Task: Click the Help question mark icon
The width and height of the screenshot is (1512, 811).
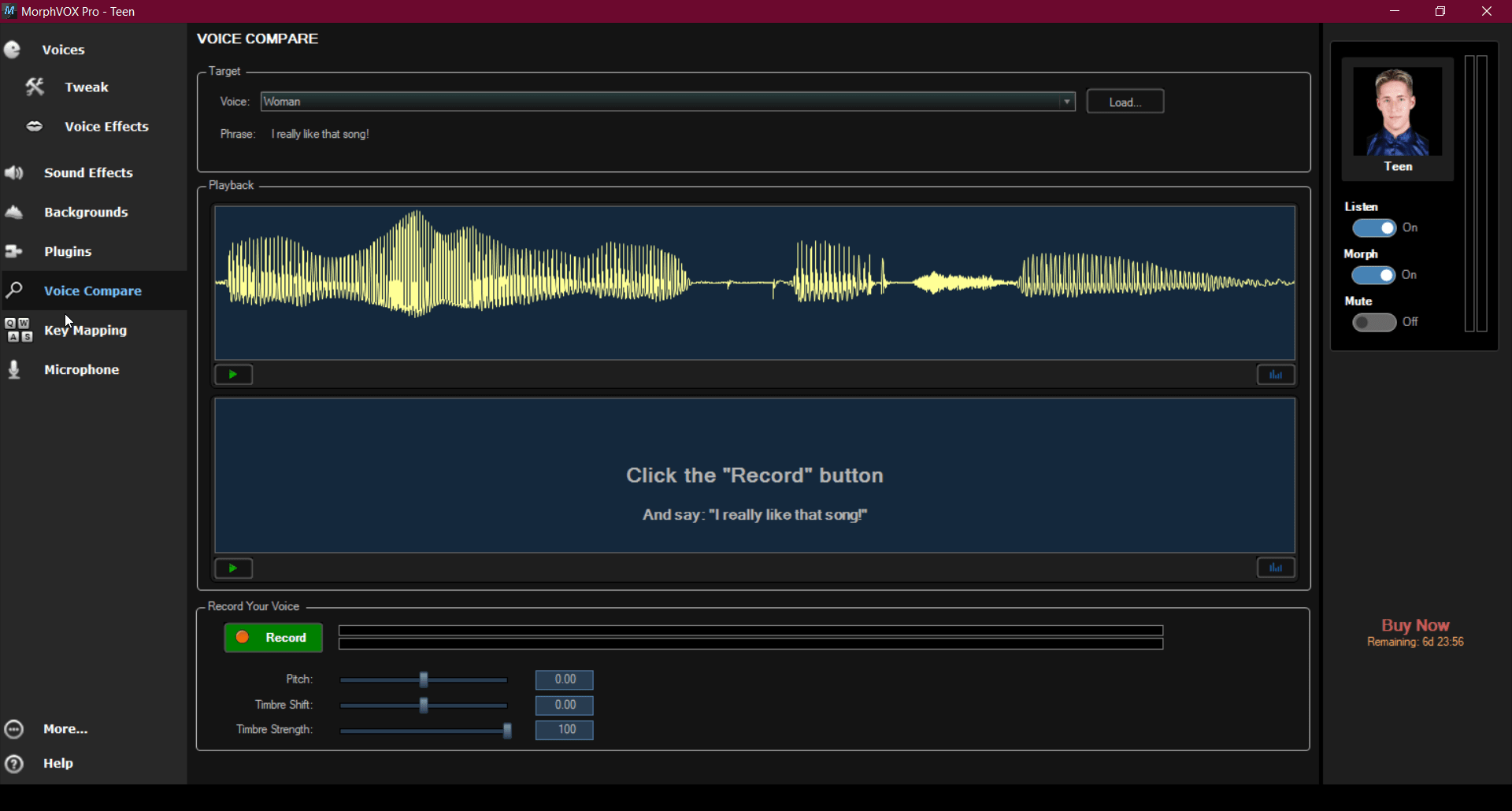Action: [x=13, y=764]
